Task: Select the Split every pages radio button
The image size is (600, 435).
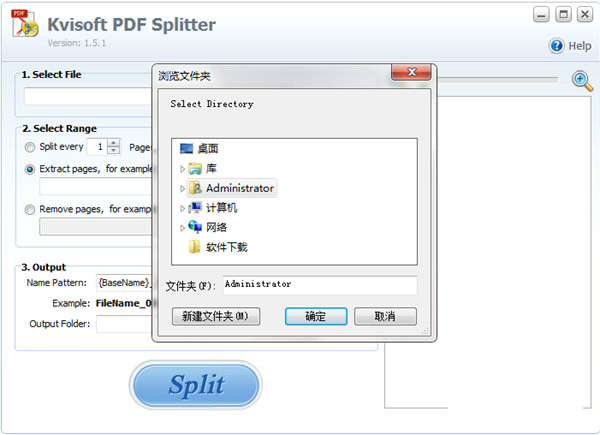Action: click(x=30, y=147)
